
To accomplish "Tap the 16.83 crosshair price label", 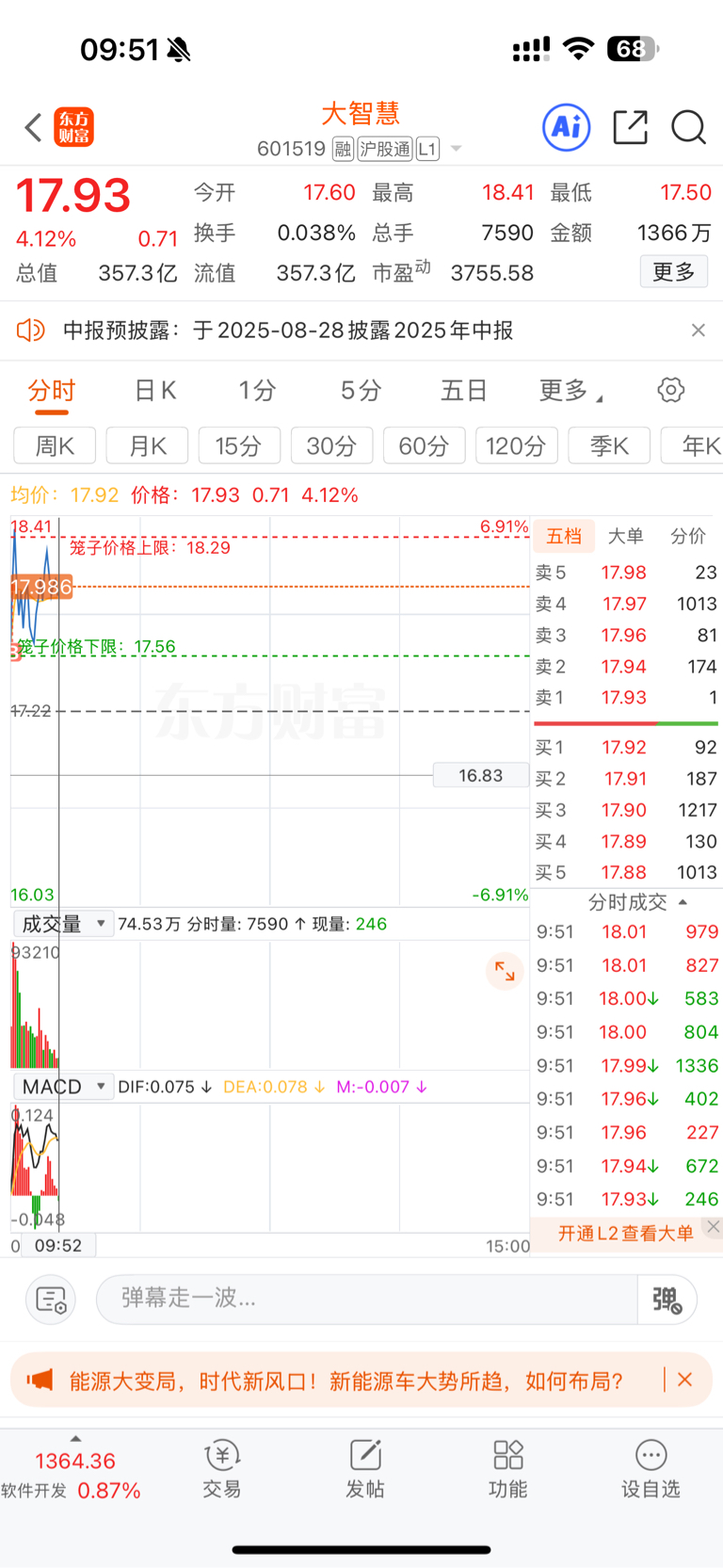I will click(481, 775).
